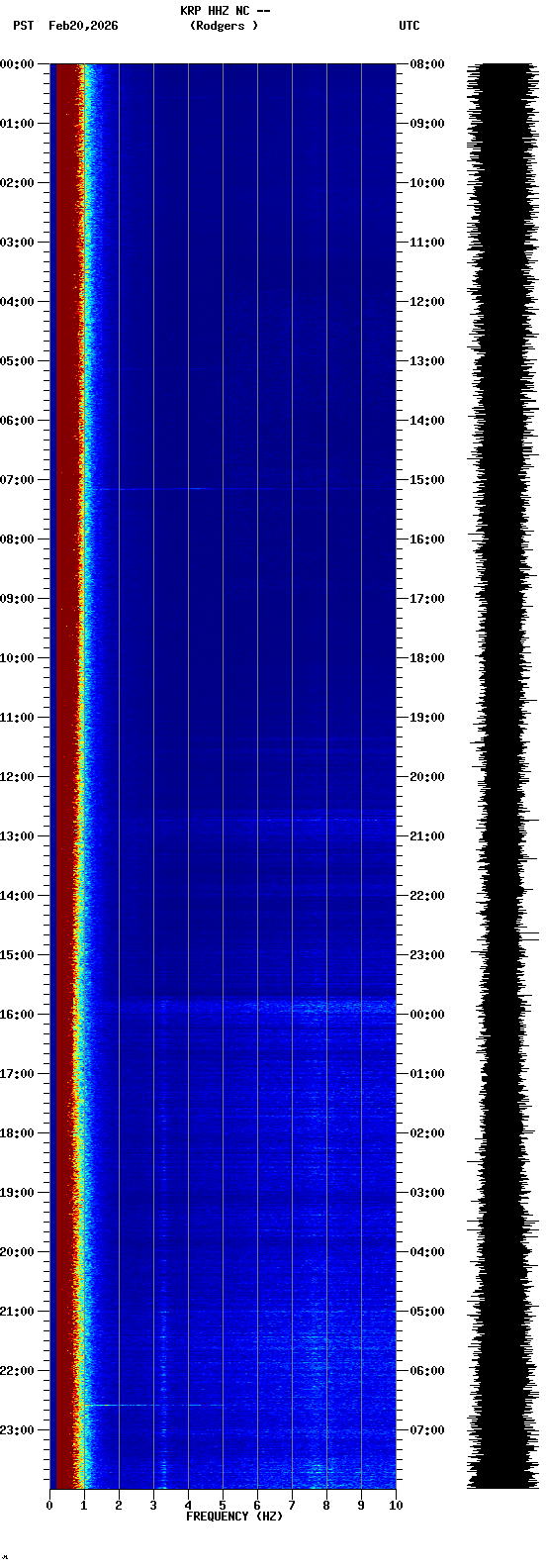Click the frequency axis tick '3'
Viewport: 546px width, 1568px height.
click(x=153, y=1506)
